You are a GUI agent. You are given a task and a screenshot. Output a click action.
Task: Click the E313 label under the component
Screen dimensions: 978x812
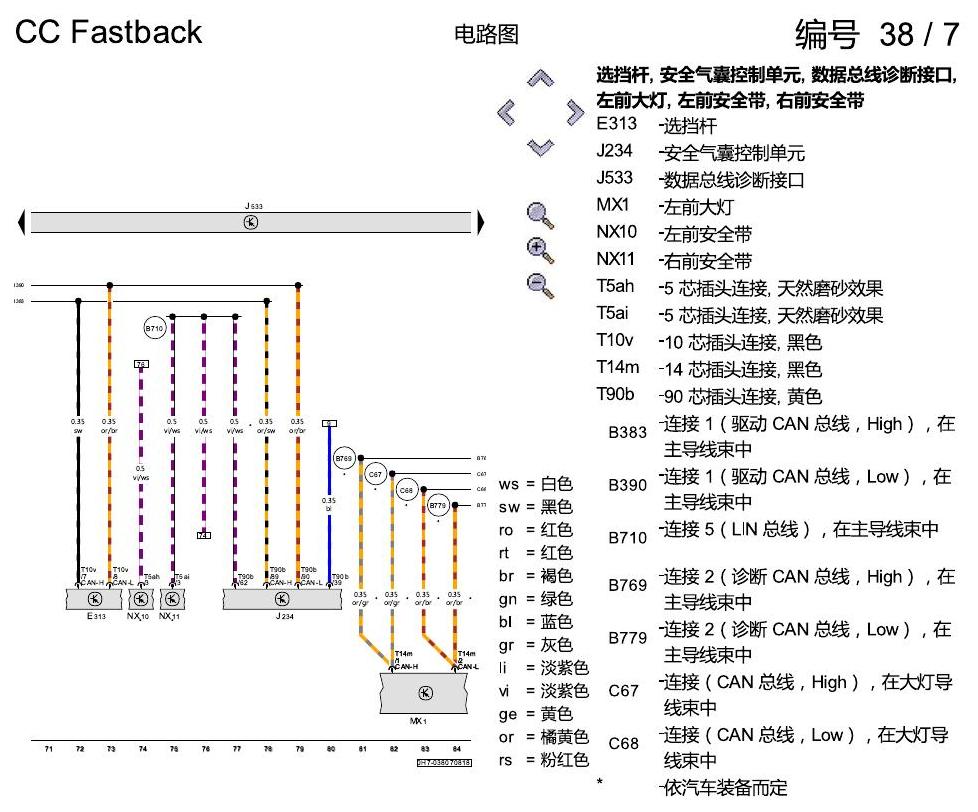pos(96,616)
